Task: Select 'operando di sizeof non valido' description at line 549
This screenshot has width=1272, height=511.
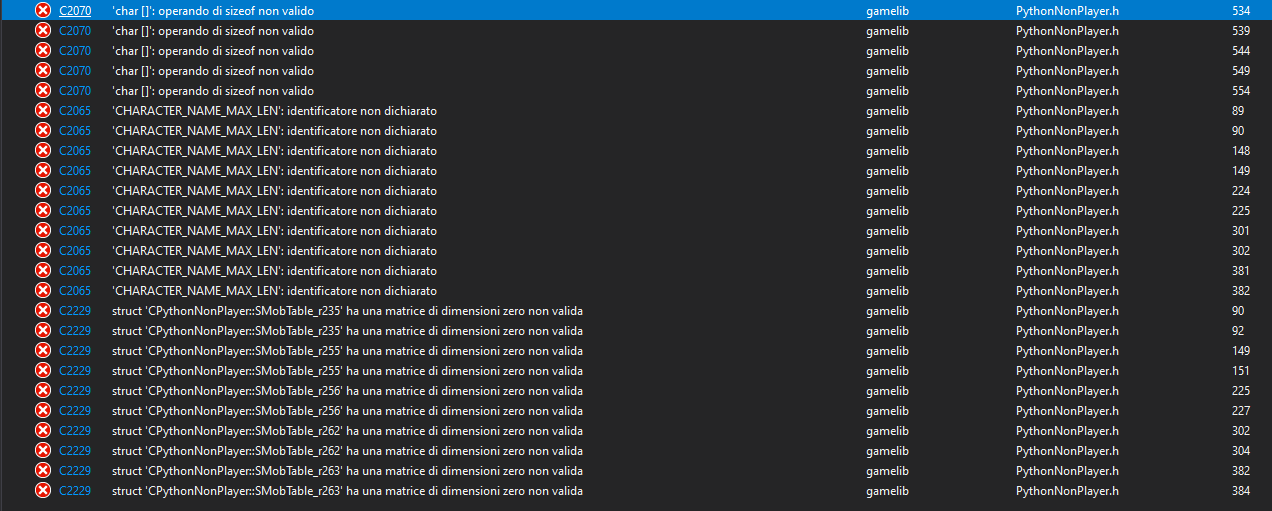Action: click(213, 70)
